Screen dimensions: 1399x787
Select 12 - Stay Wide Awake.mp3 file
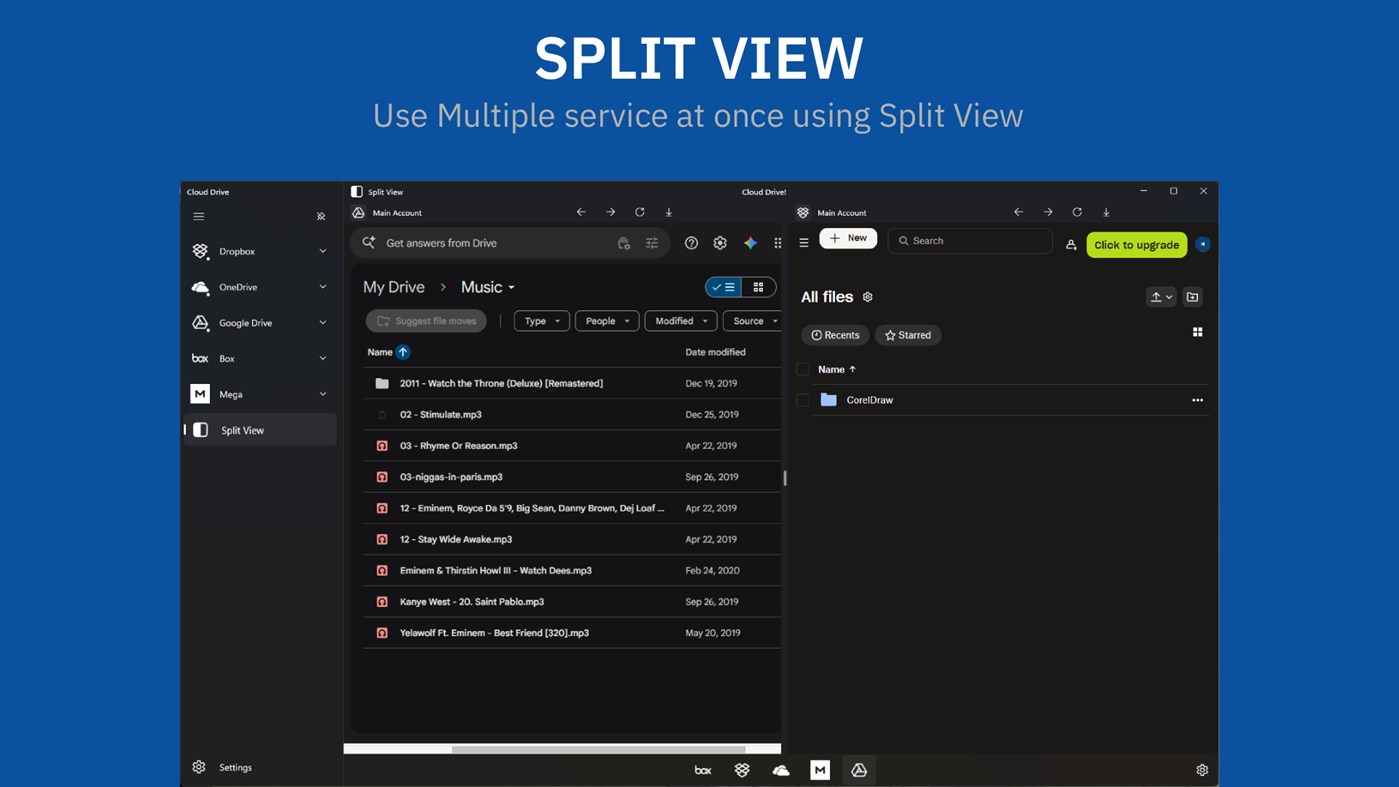tap(572, 539)
